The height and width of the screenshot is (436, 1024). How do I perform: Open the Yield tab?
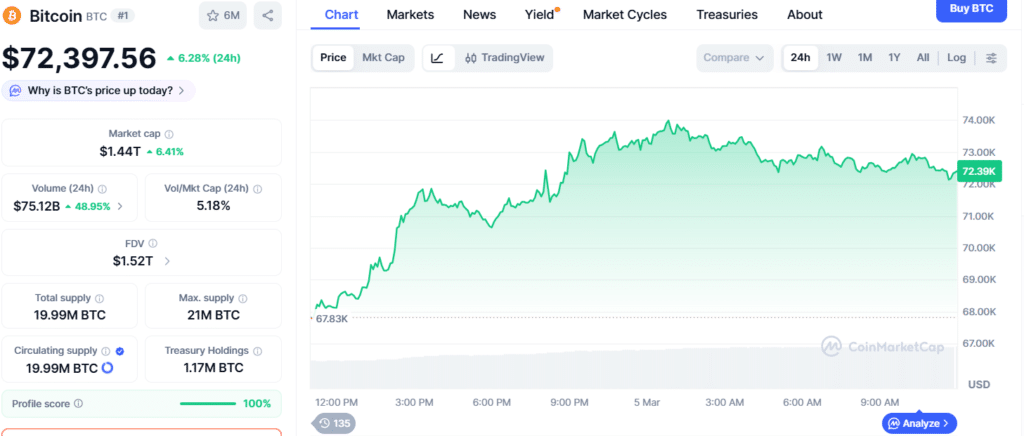539,14
